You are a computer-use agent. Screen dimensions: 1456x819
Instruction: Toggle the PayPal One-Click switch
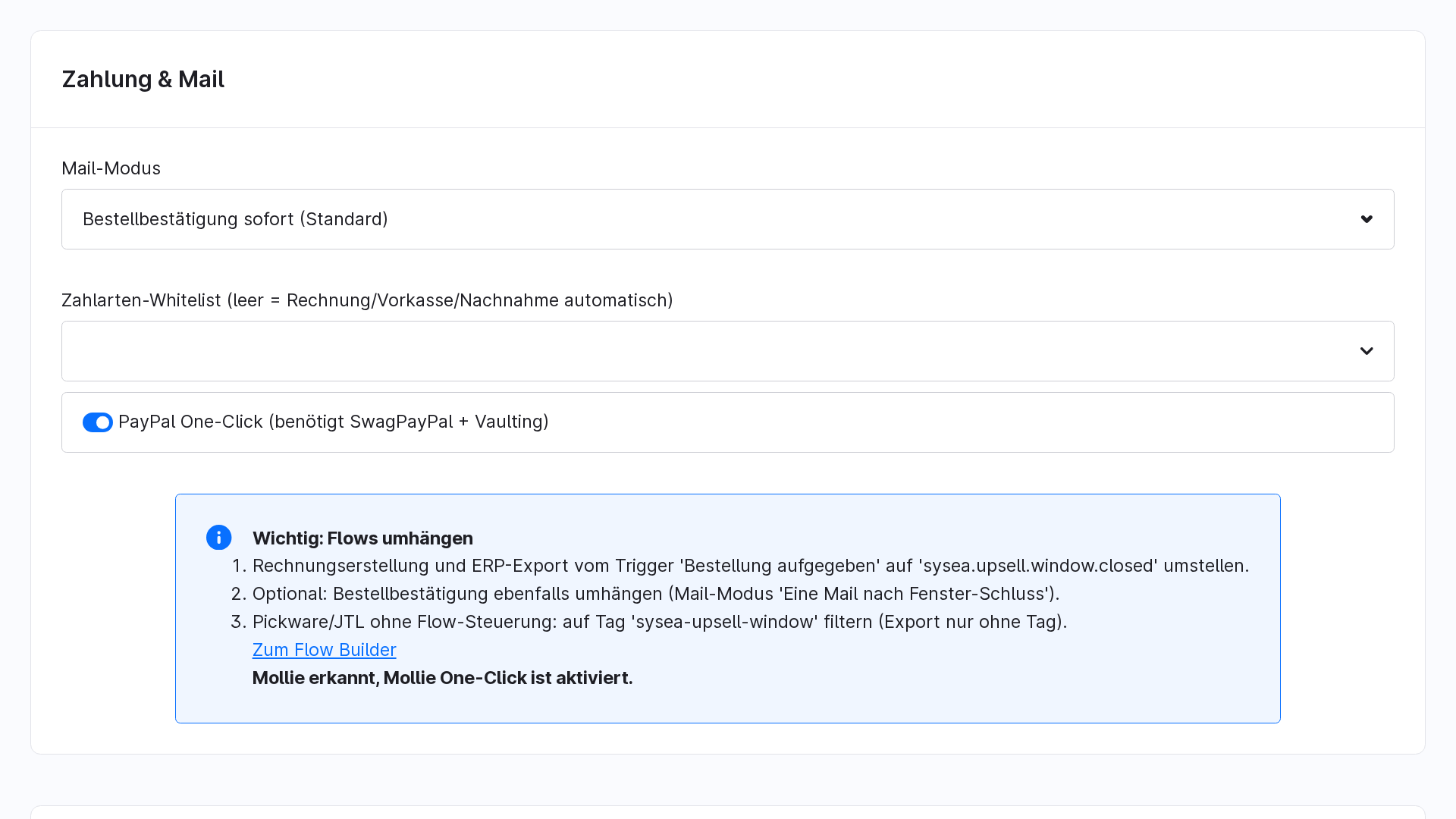coord(98,422)
